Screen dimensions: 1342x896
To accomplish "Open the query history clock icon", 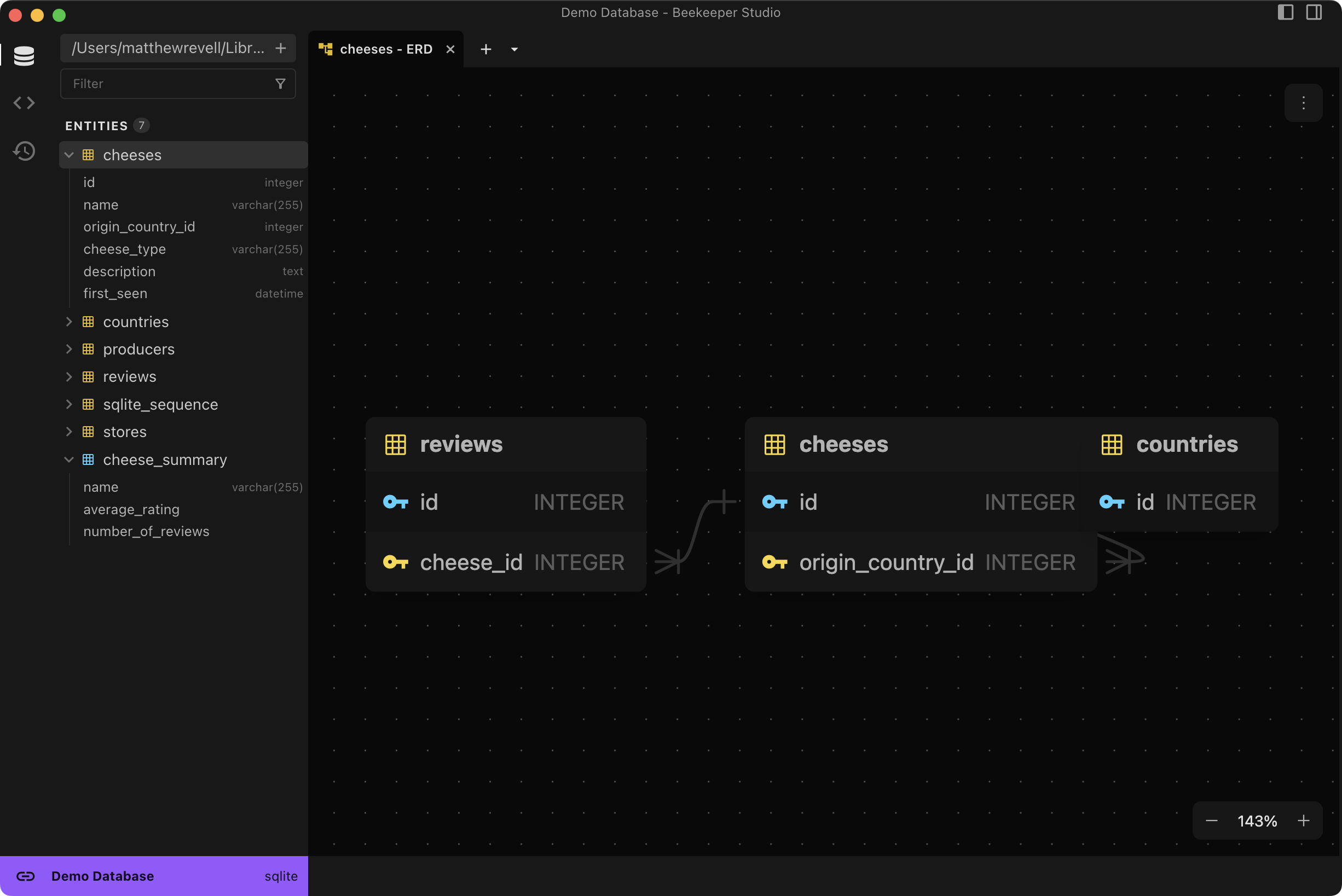I will coord(24,151).
